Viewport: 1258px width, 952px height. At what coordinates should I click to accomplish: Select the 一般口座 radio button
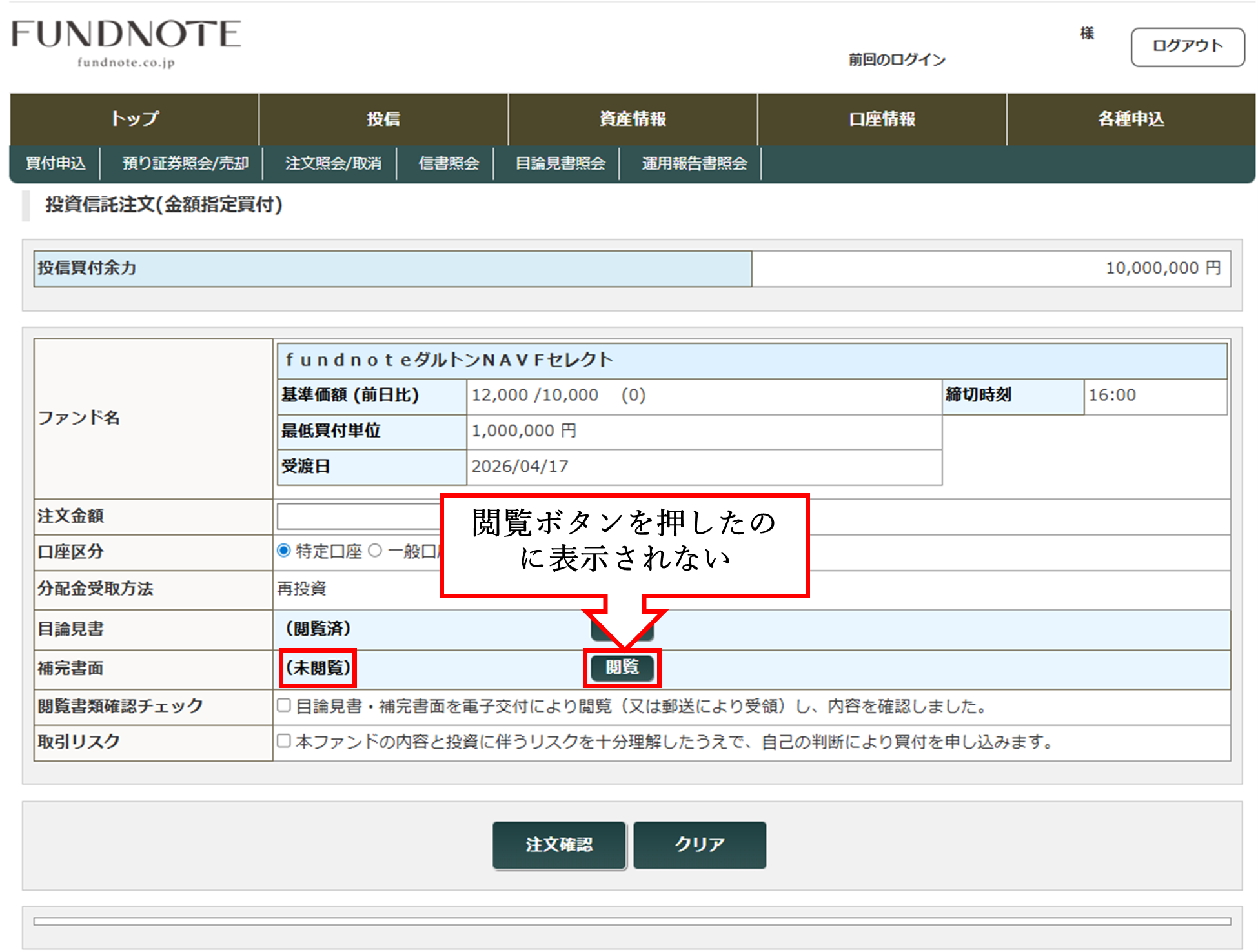click(375, 551)
